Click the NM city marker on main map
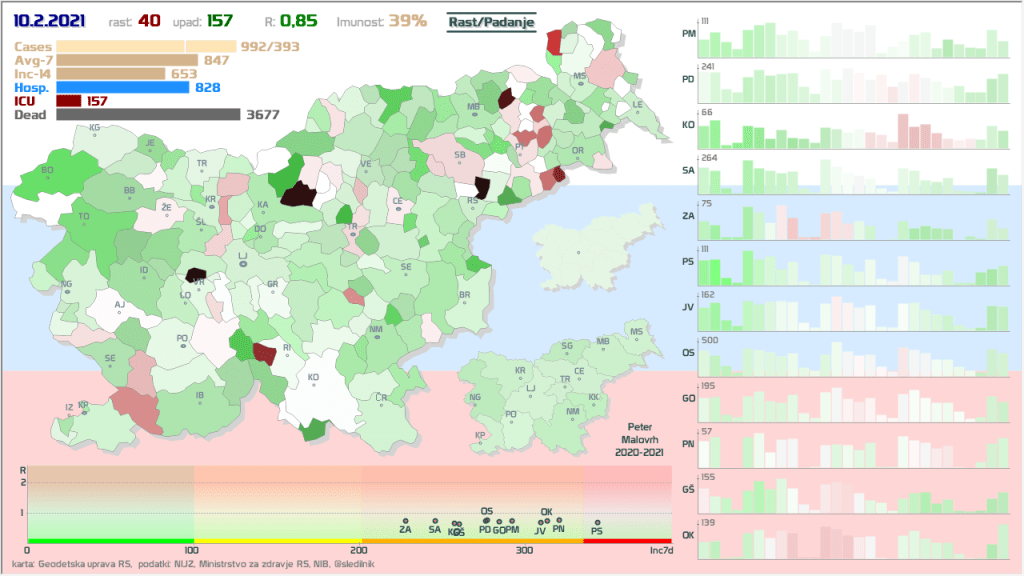 [x=376, y=337]
